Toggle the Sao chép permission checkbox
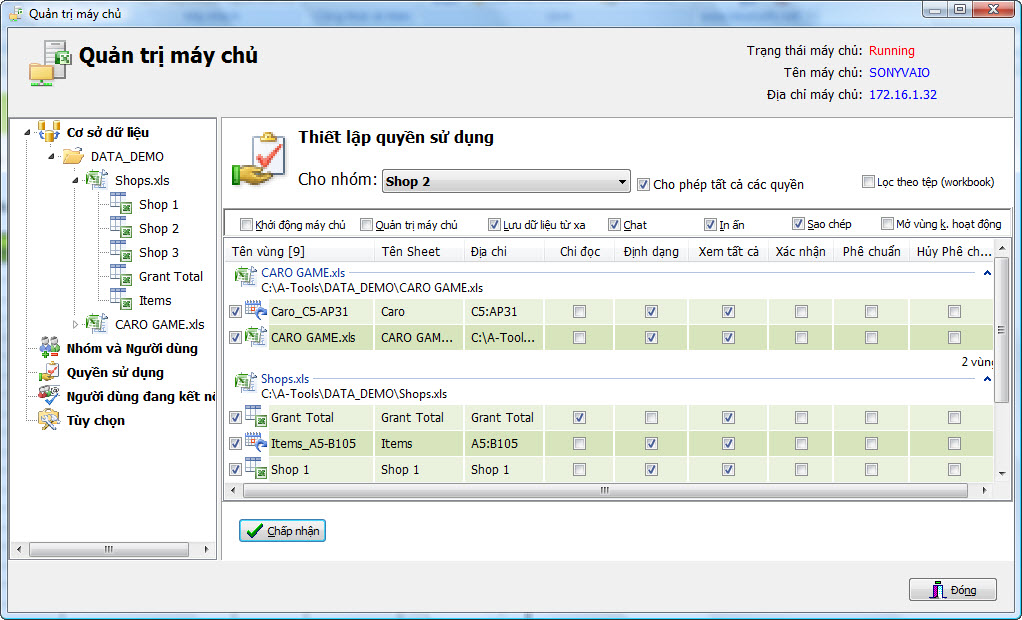The height and width of the screenshot is (620, 1022). click(x=798, y=224)
